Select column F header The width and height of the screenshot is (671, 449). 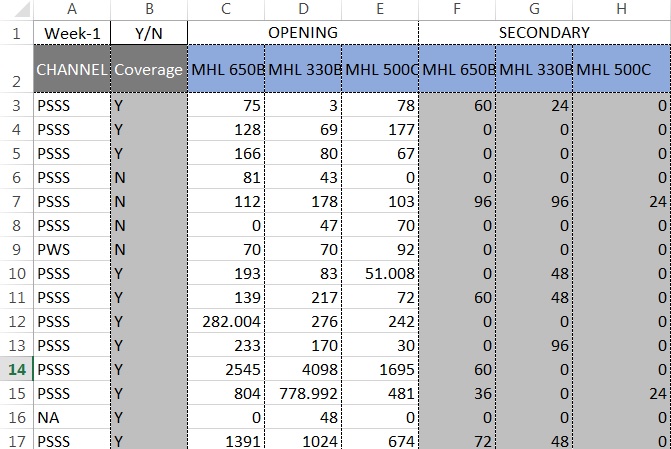point(457,10)
